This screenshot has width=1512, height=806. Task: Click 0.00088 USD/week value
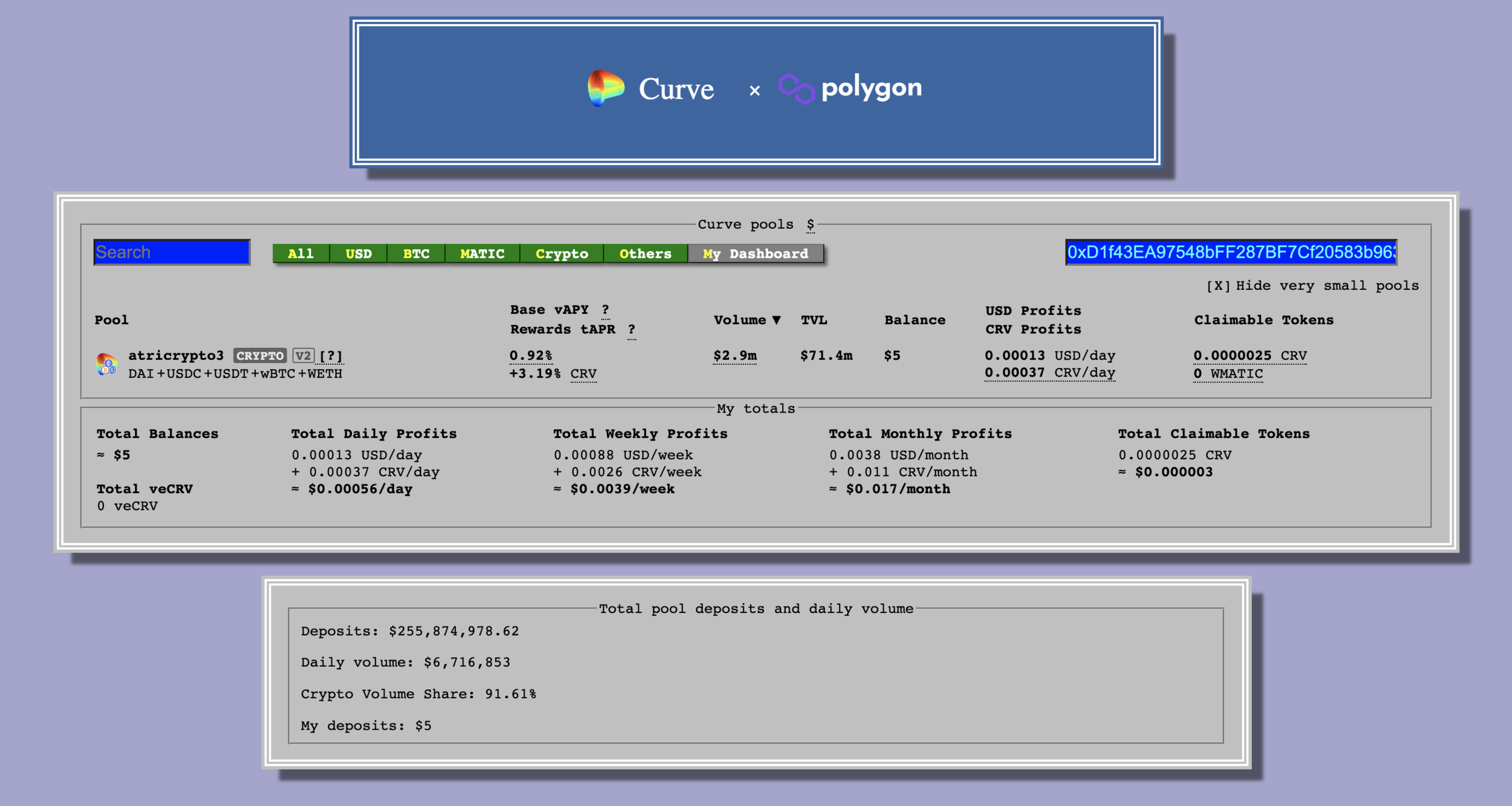624,455
